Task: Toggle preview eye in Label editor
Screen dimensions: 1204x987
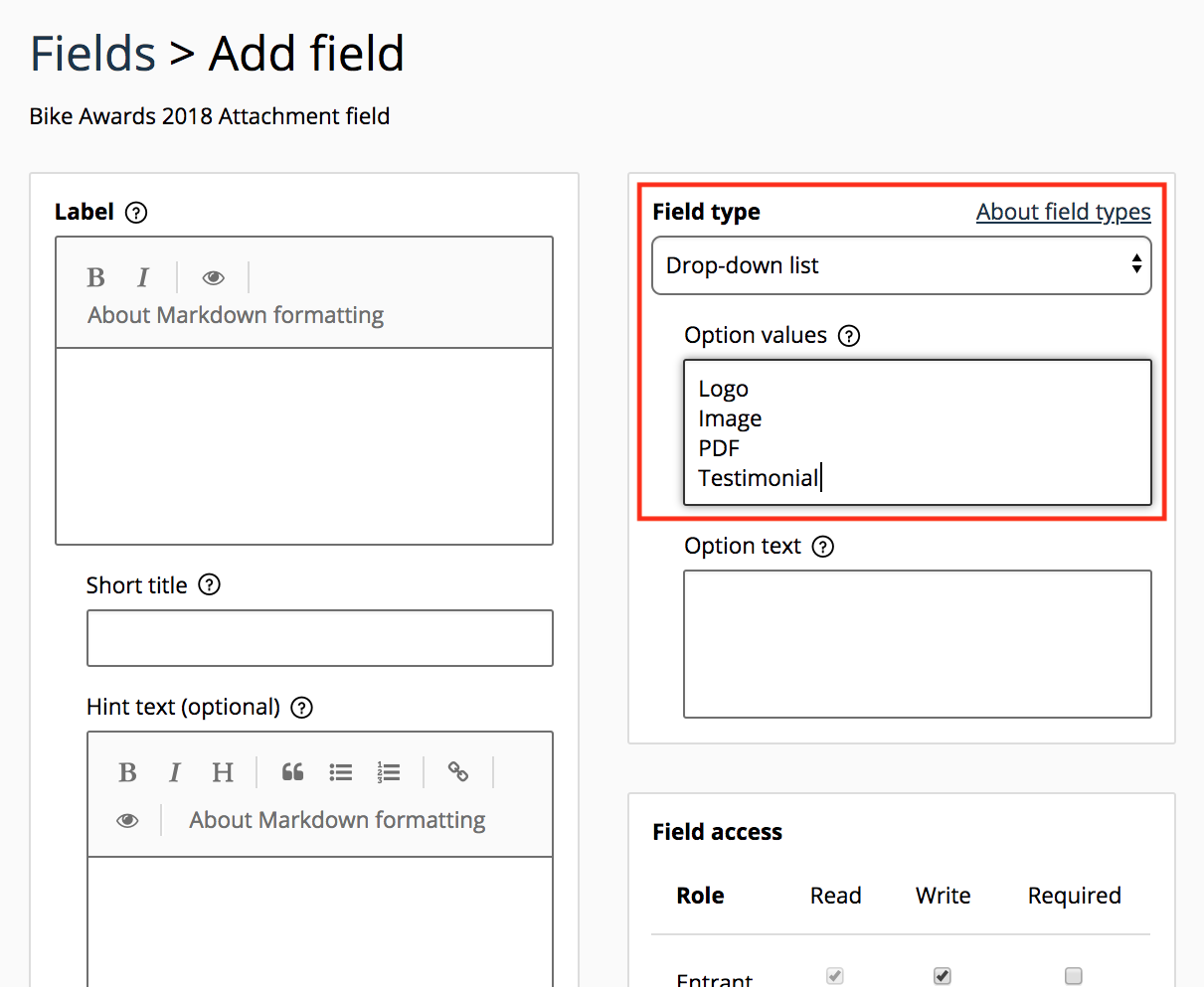Action: (x=213, y=277)
